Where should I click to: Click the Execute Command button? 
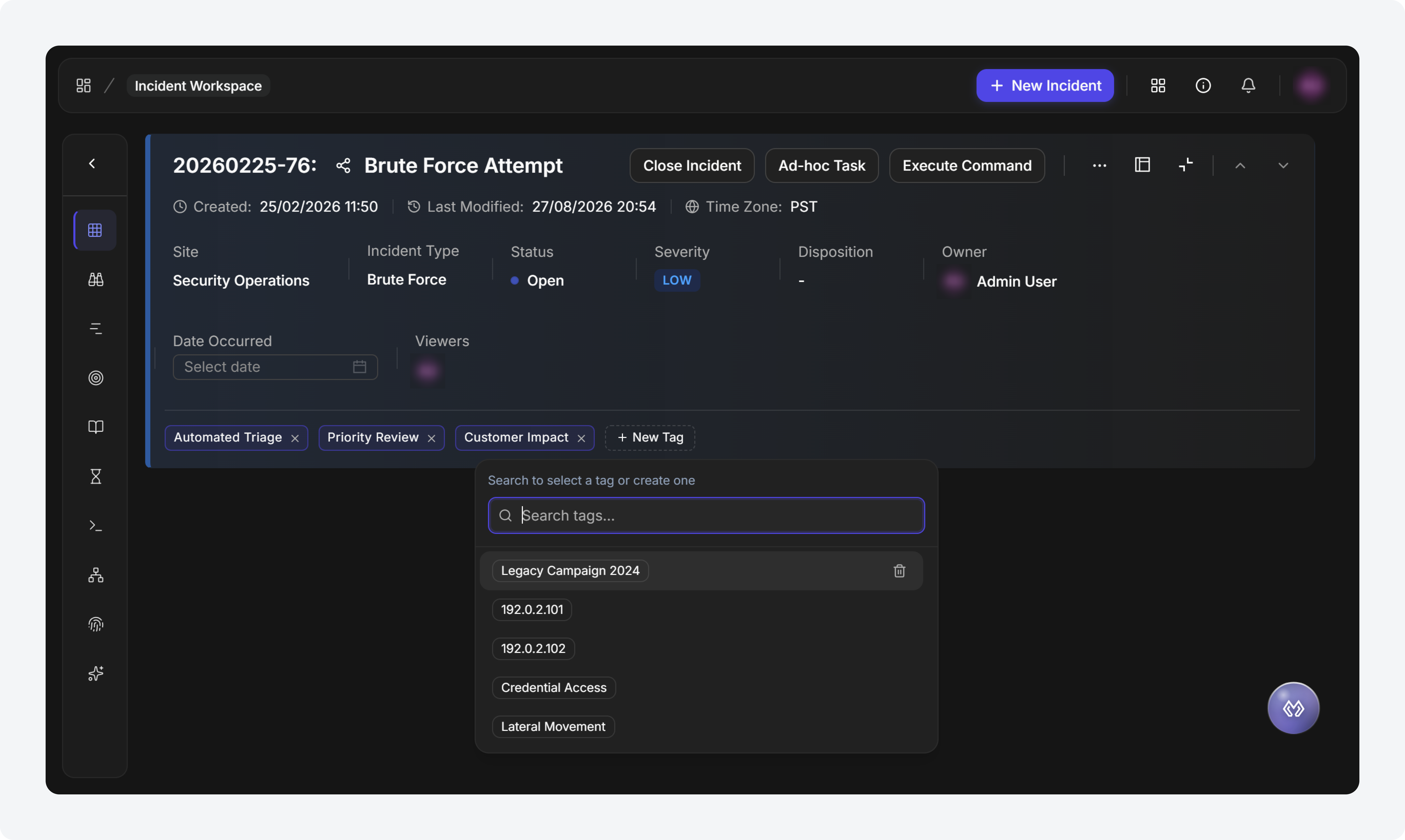967,166
